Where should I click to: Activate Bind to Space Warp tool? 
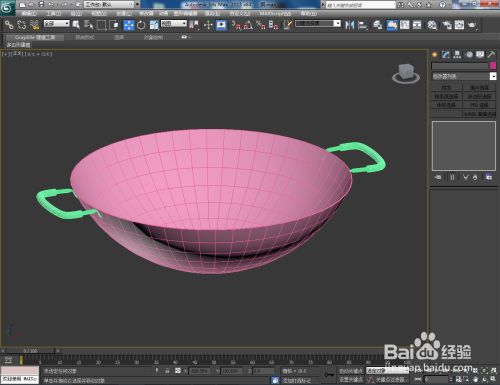[x=34, y=25]
